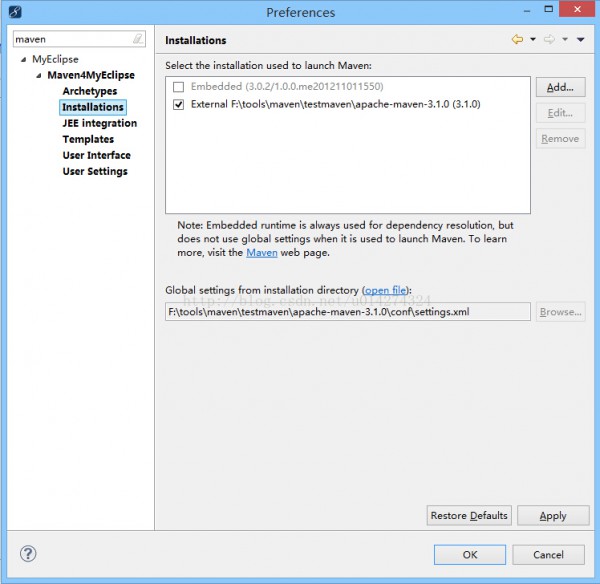Select the Installations preference page

[x=93, y=107]
